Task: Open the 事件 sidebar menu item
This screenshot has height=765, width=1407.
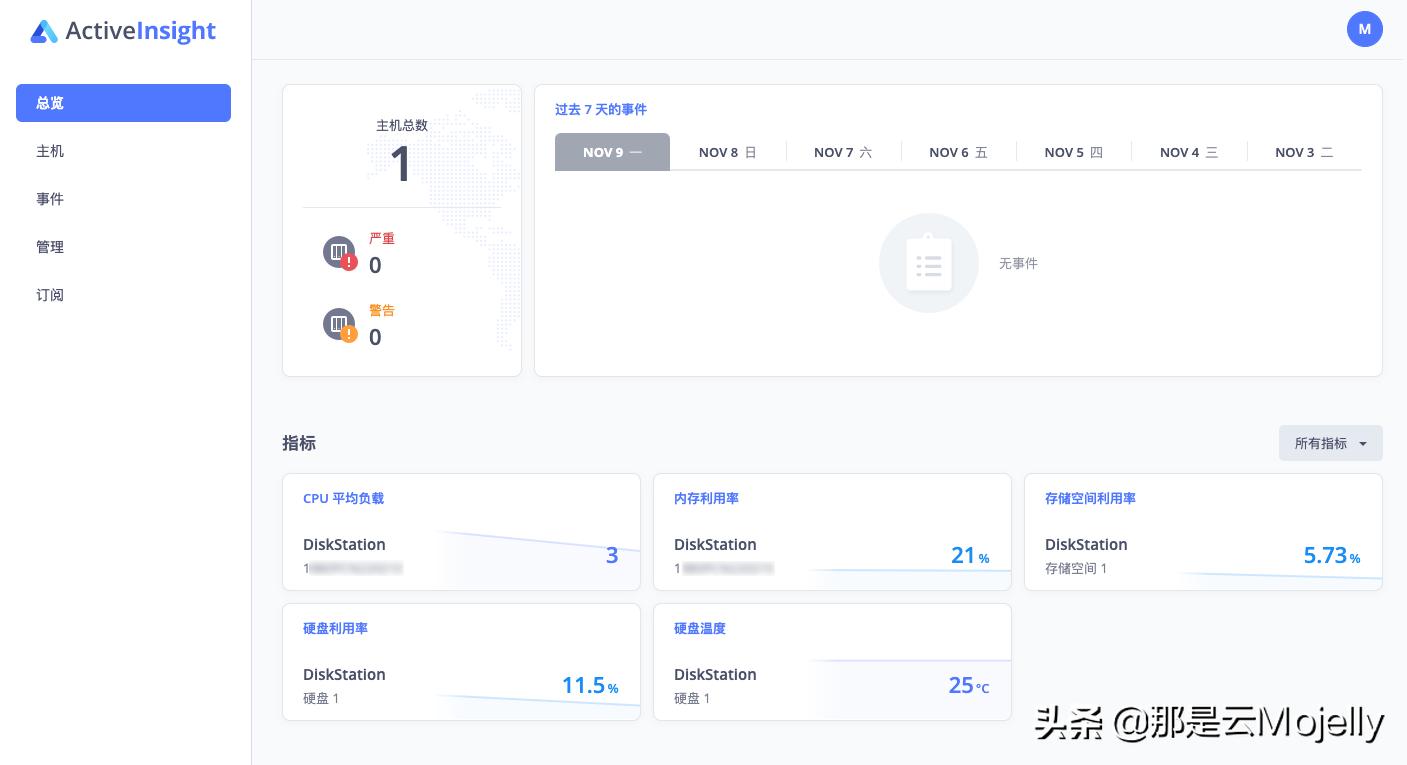Action: [x=50, y=199]
